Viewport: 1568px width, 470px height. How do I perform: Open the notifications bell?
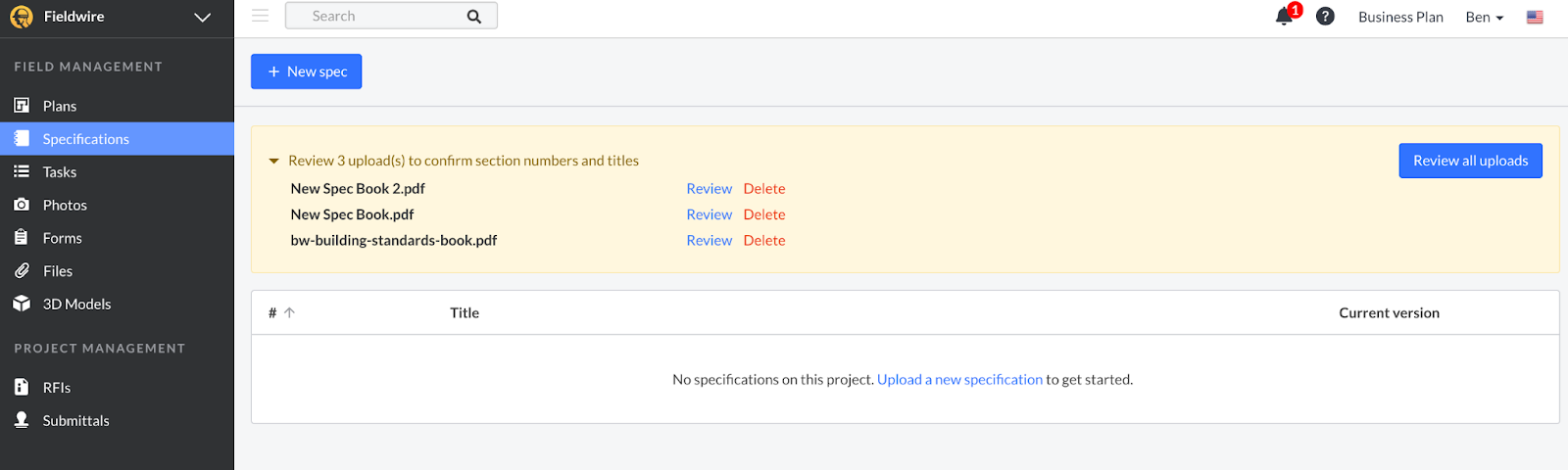point(1284,17)
